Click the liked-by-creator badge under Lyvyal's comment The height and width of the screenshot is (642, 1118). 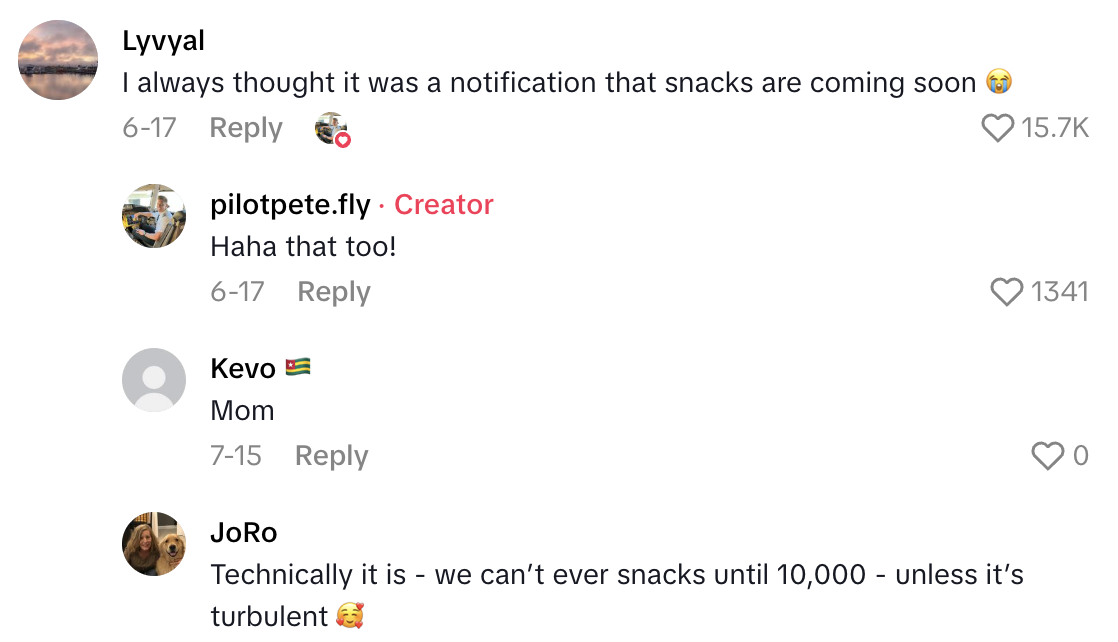click(x=332, y=129)
